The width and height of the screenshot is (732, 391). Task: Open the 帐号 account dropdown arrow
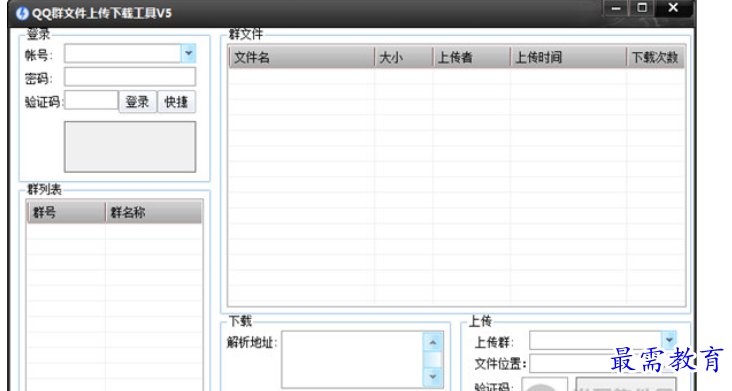(189, 54)
